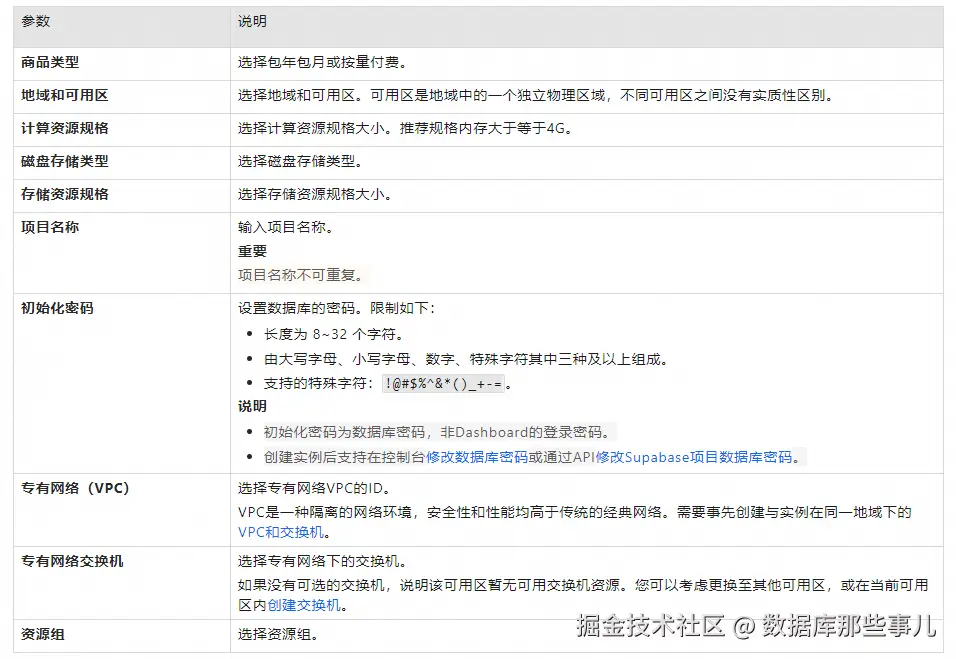Select note 非Dashboard的登录密码
Viewport: 956px width, 659px height.
525,432
